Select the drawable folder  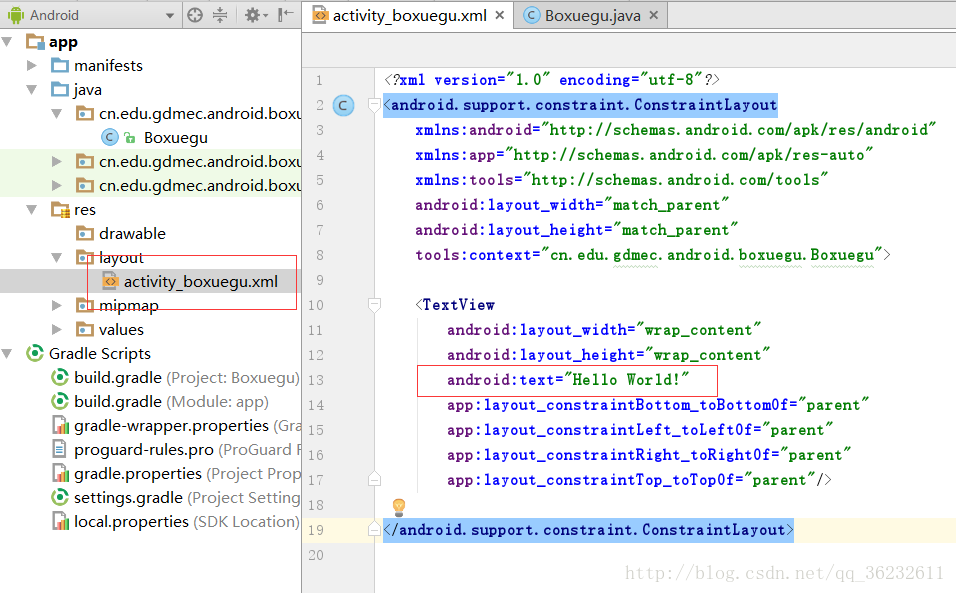[132, 233]
